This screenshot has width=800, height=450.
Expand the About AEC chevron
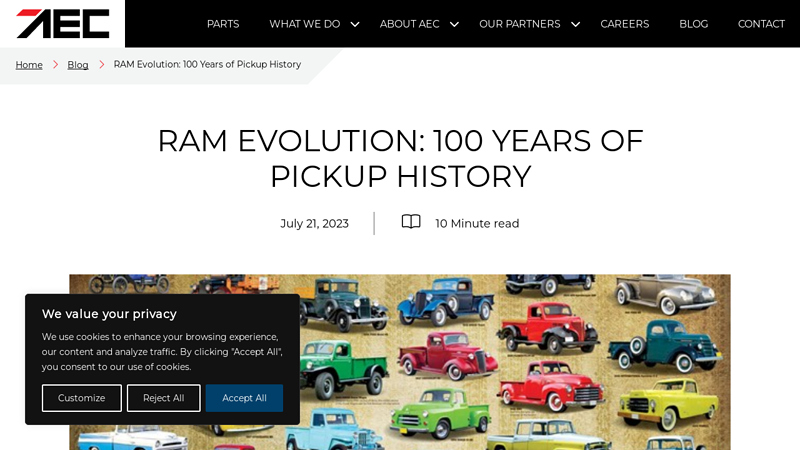coord(454,24)
